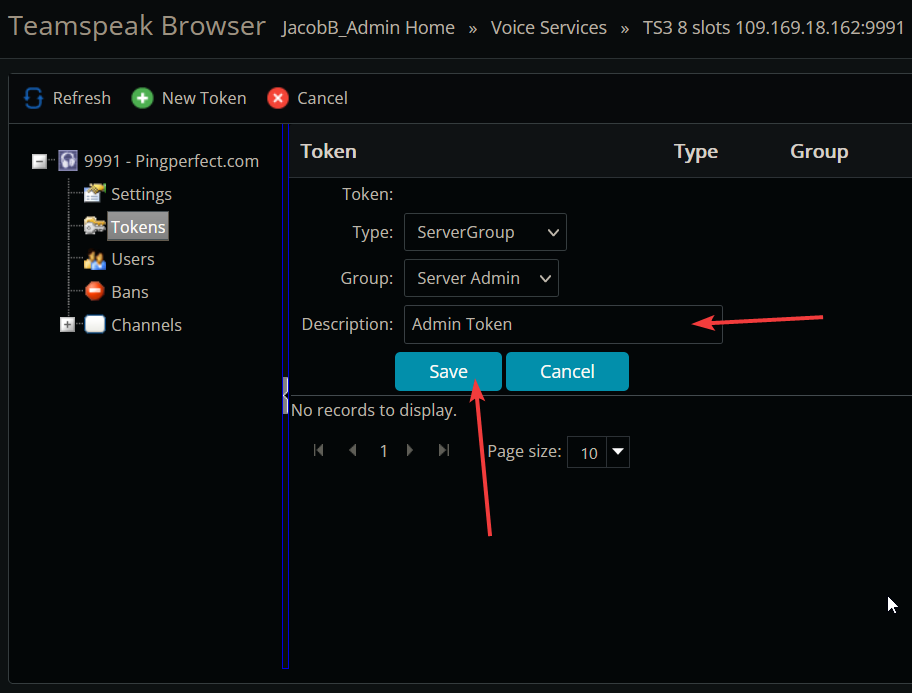Click the Description text field
The image size is (912, 693).
point(562,324)
